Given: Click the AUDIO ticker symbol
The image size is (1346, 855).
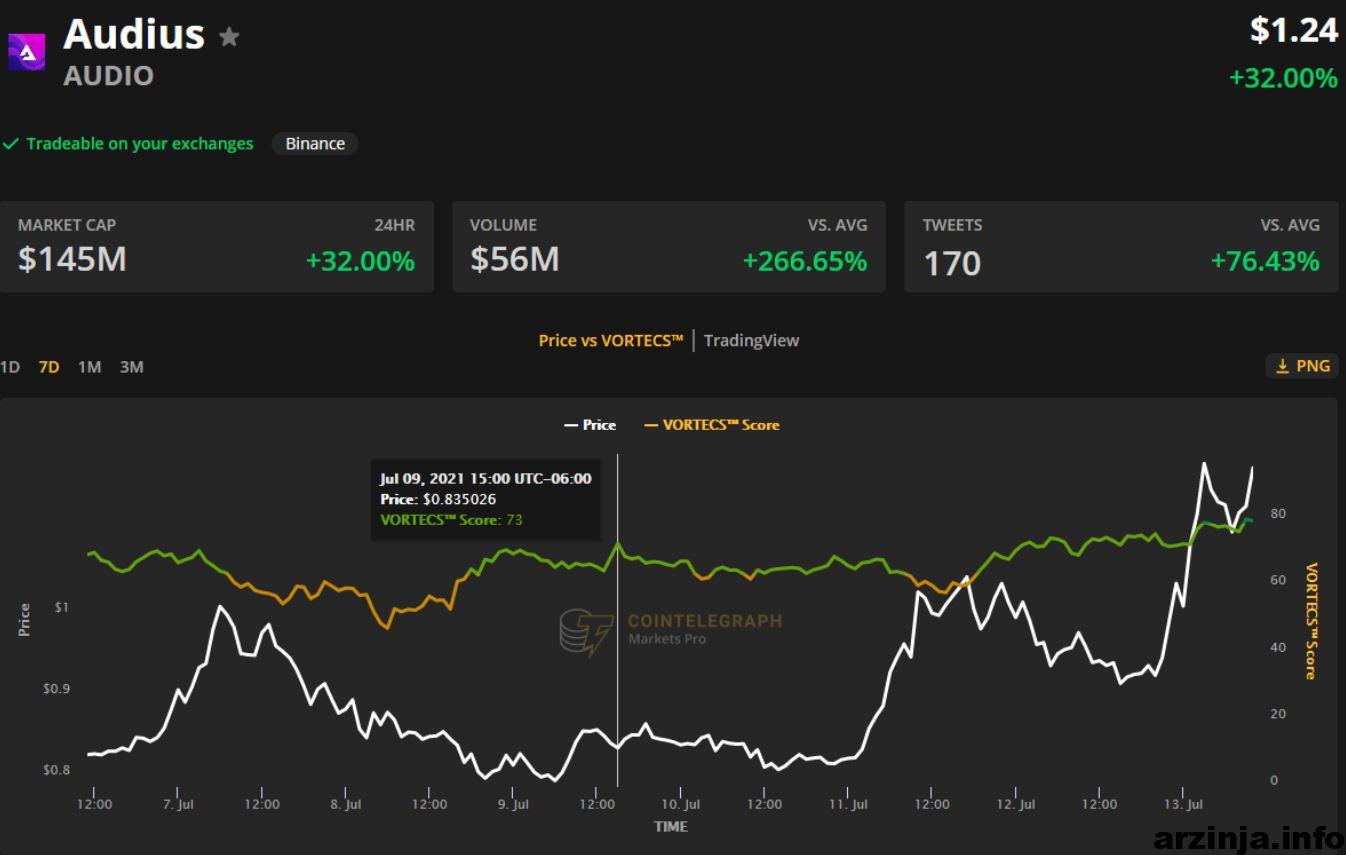Looking at the screenshot, I should point(109,76).
